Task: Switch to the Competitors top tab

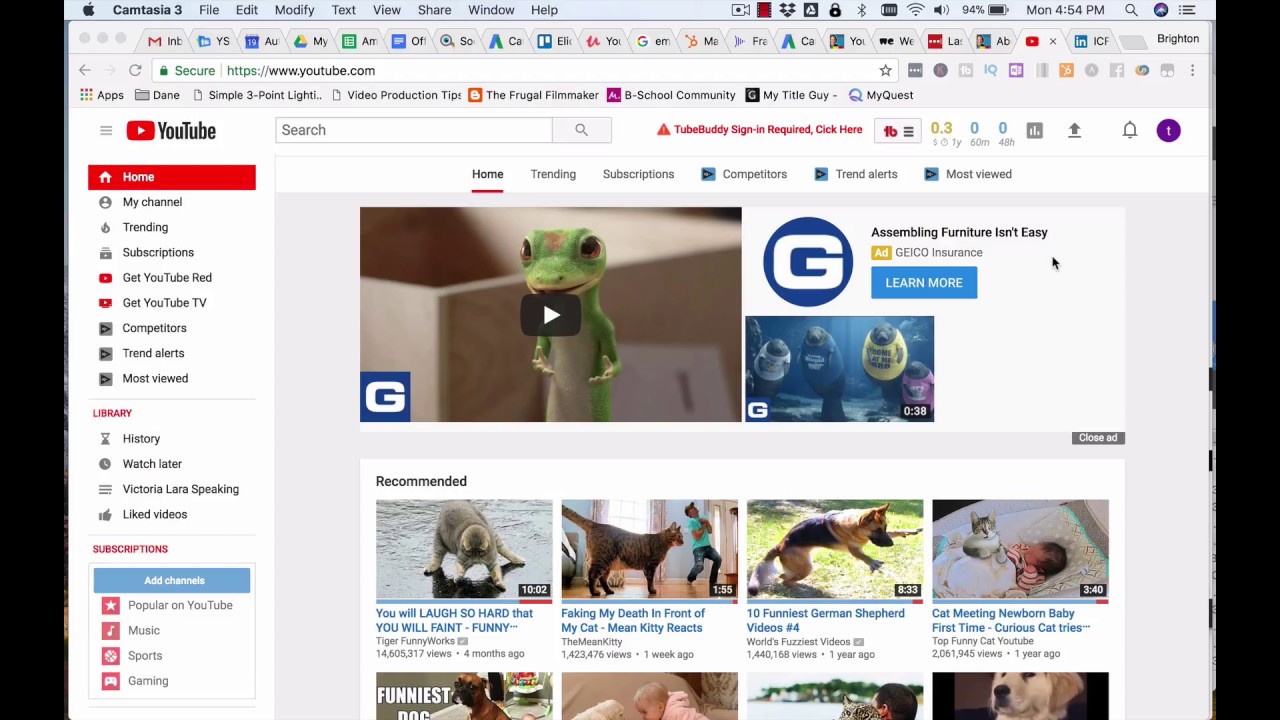Action: [744, 174]
